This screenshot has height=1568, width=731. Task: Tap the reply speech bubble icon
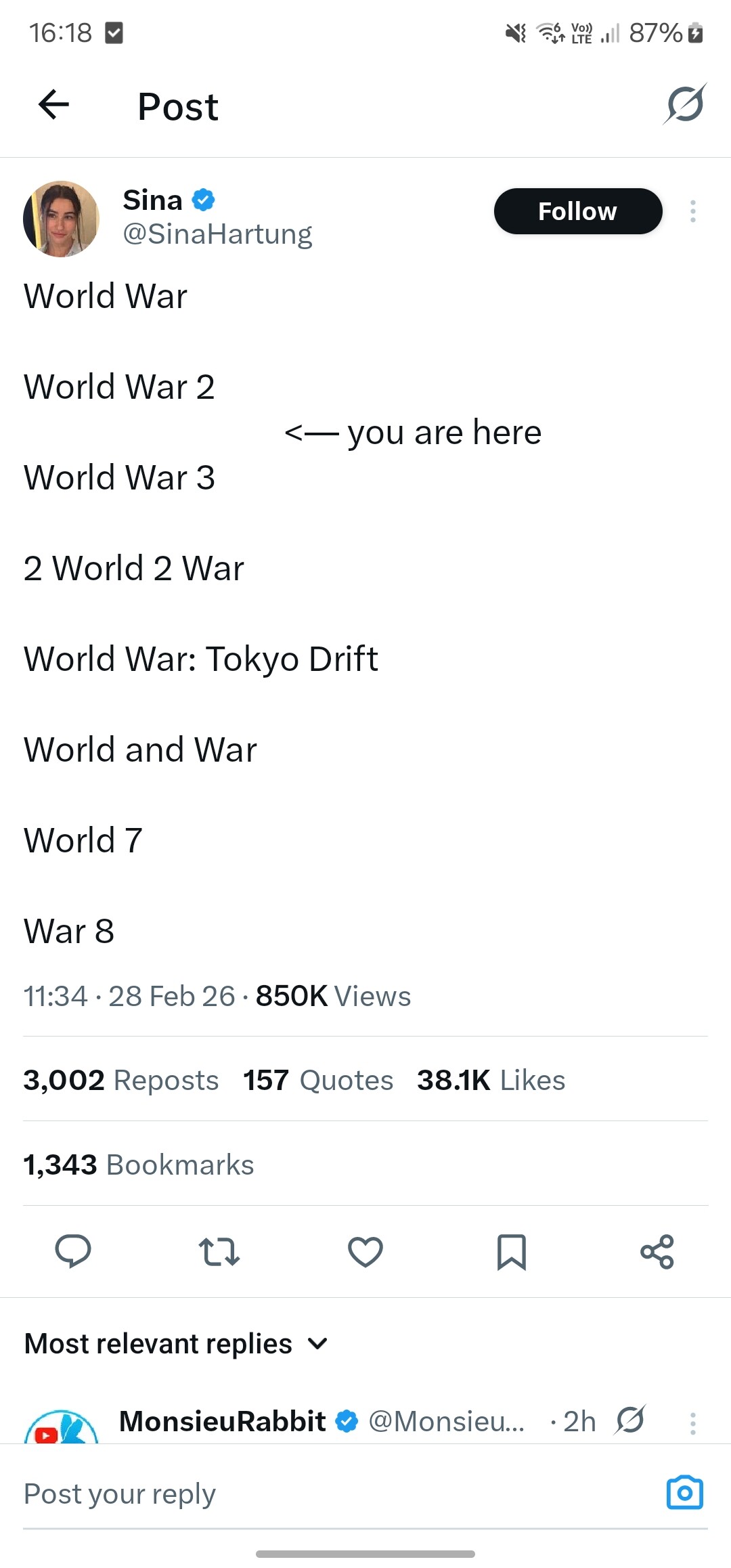pos(73,1251)
